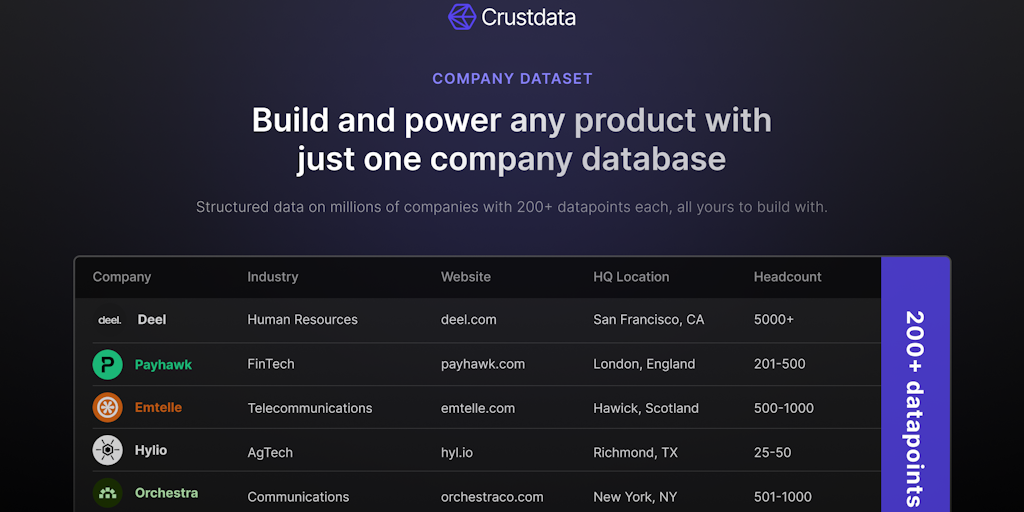Click the purple 200+ datapoints banner
This screenshot has width=1024, height=512.
[915, 400]
